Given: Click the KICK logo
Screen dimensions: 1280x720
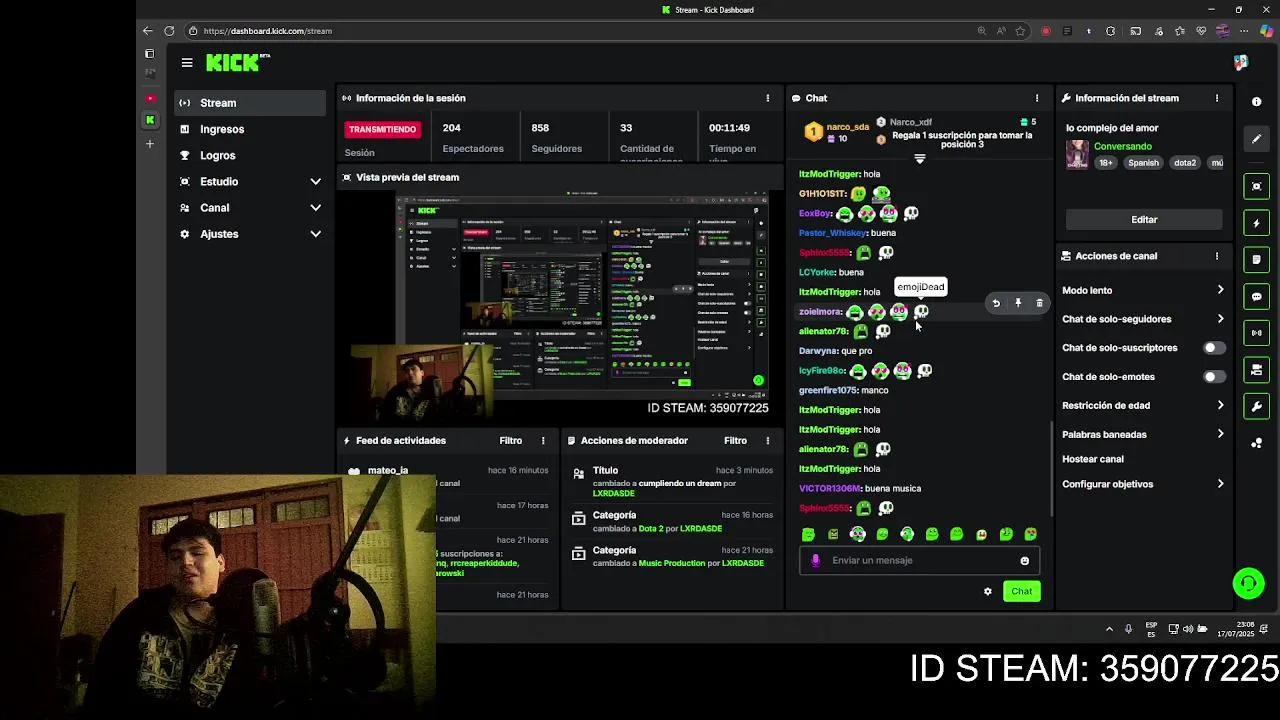Looking at the screenshot, I should click(237, 62).
